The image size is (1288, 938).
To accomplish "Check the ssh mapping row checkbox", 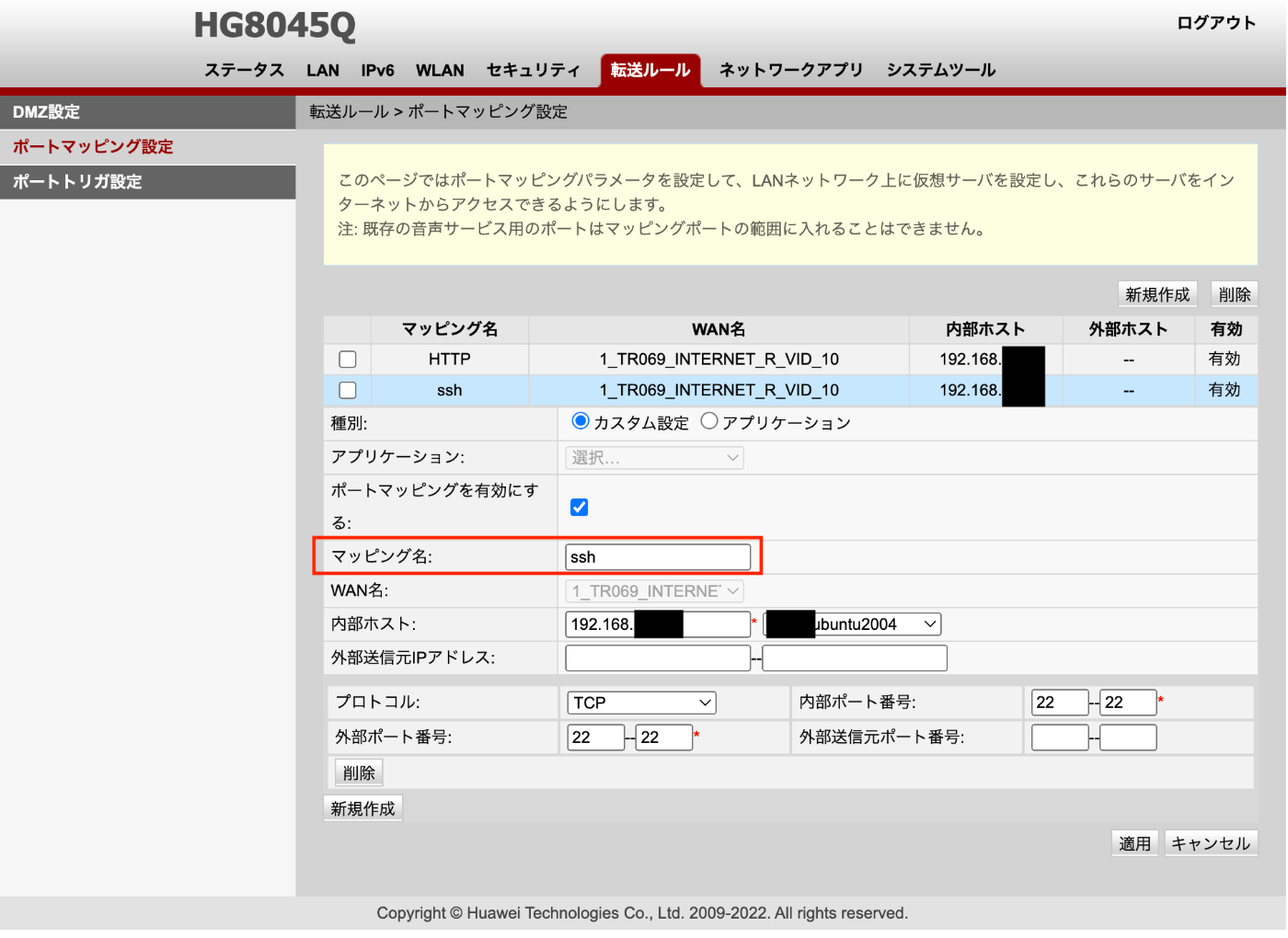I will click(348, 390).
